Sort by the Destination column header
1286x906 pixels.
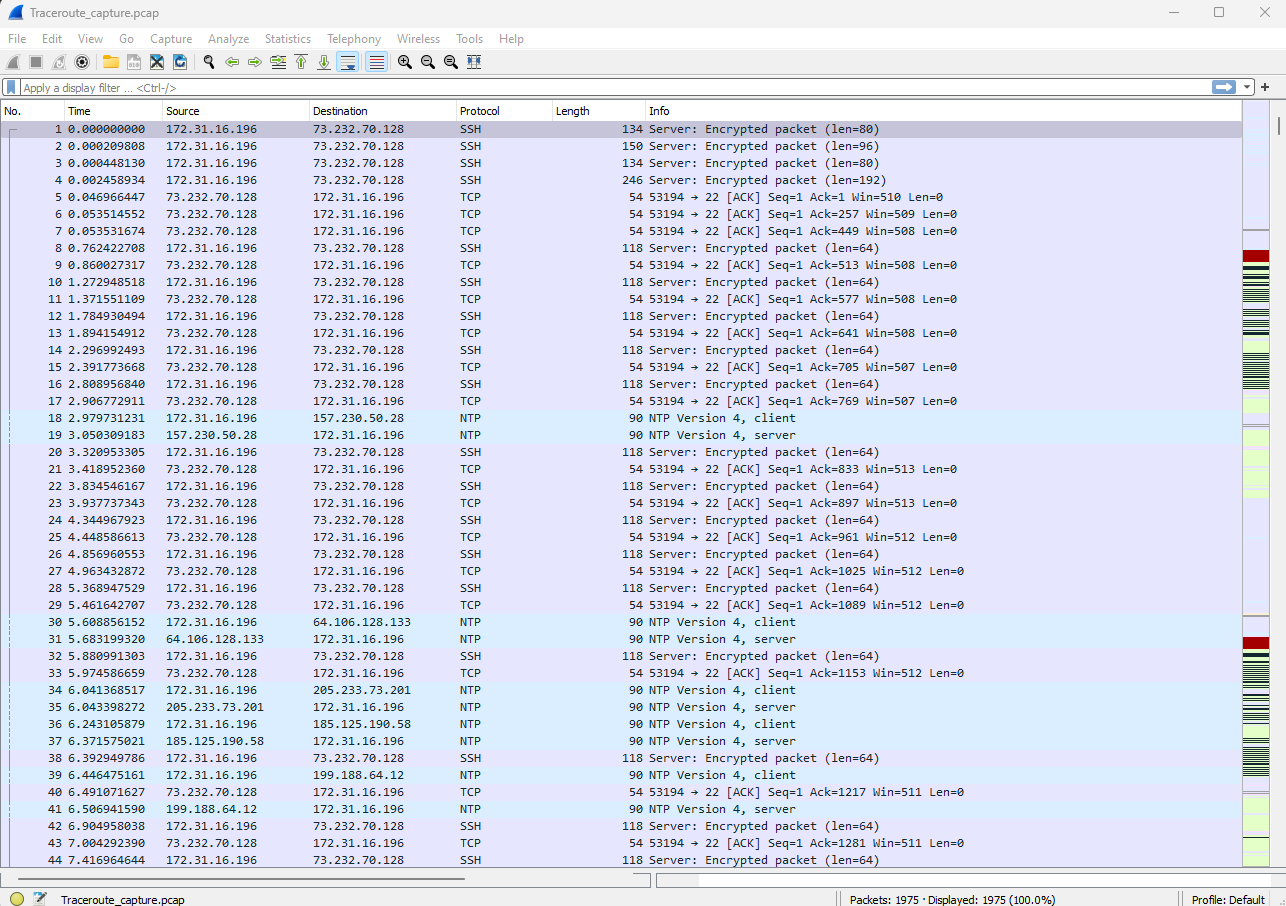point(383,111)
